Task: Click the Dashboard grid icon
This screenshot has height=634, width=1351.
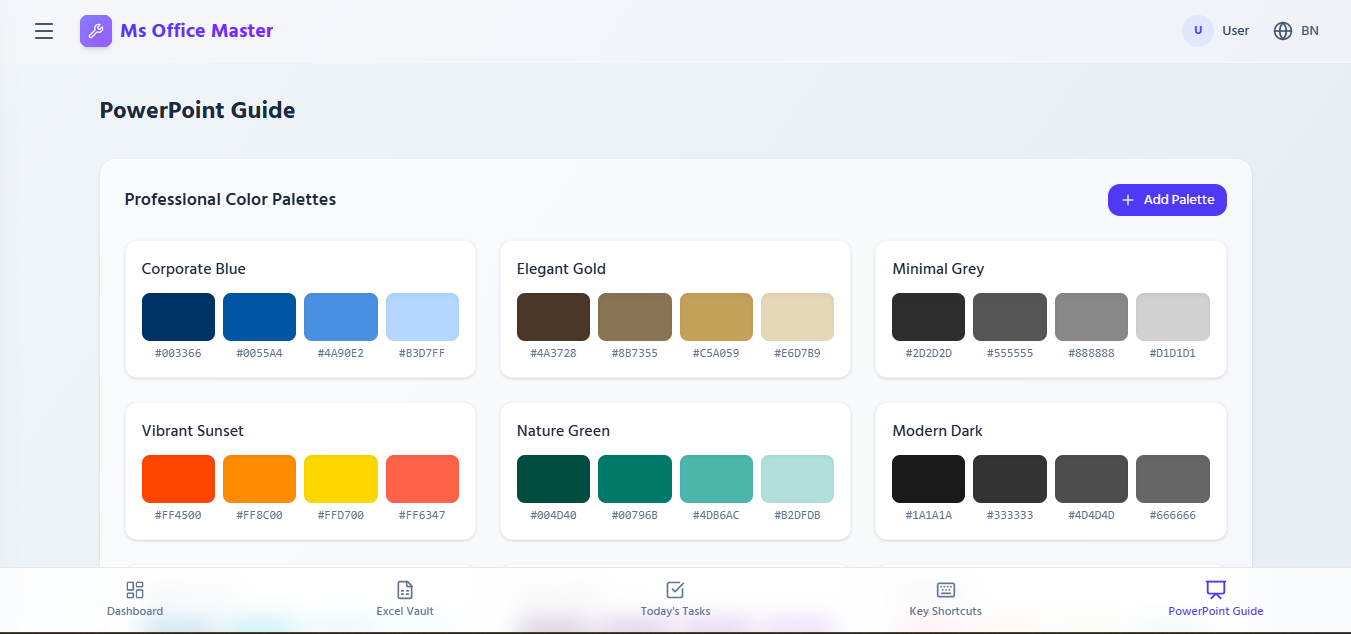Action: (x=135, y=590)
